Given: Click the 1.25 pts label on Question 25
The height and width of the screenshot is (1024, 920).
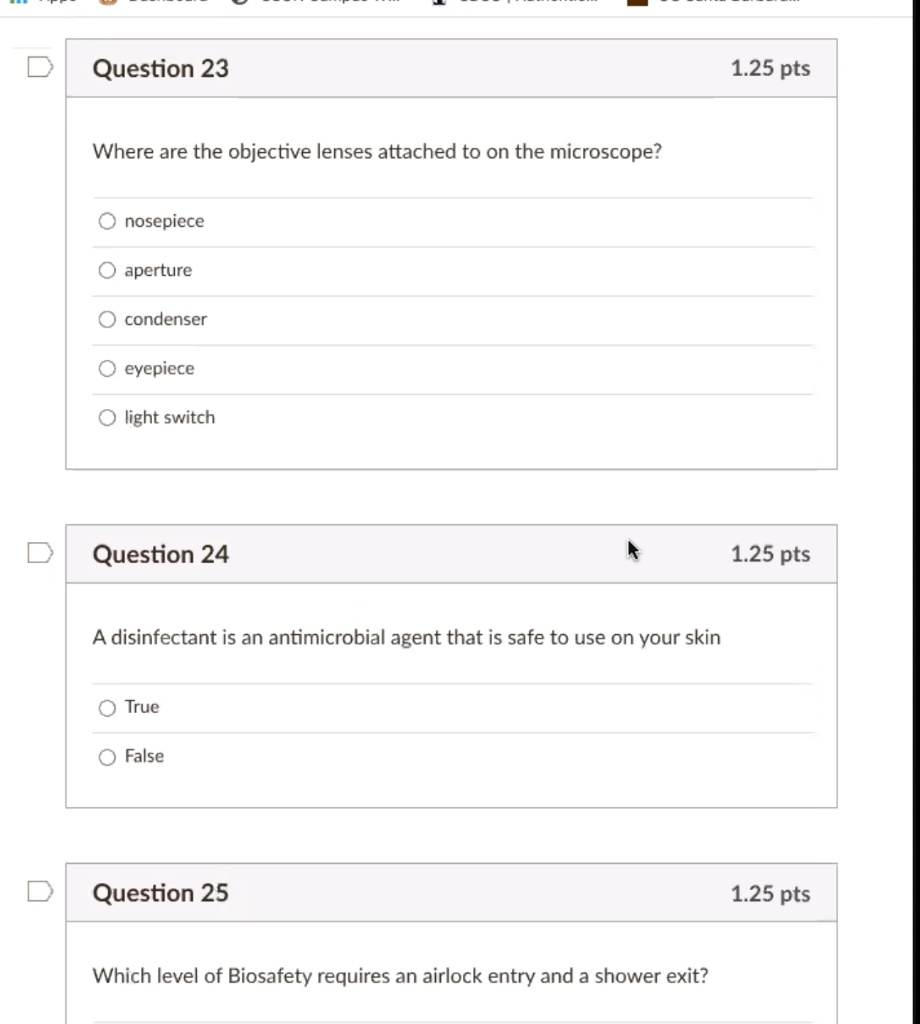Looking at the screenshot, I should click(x=770, y=894).
